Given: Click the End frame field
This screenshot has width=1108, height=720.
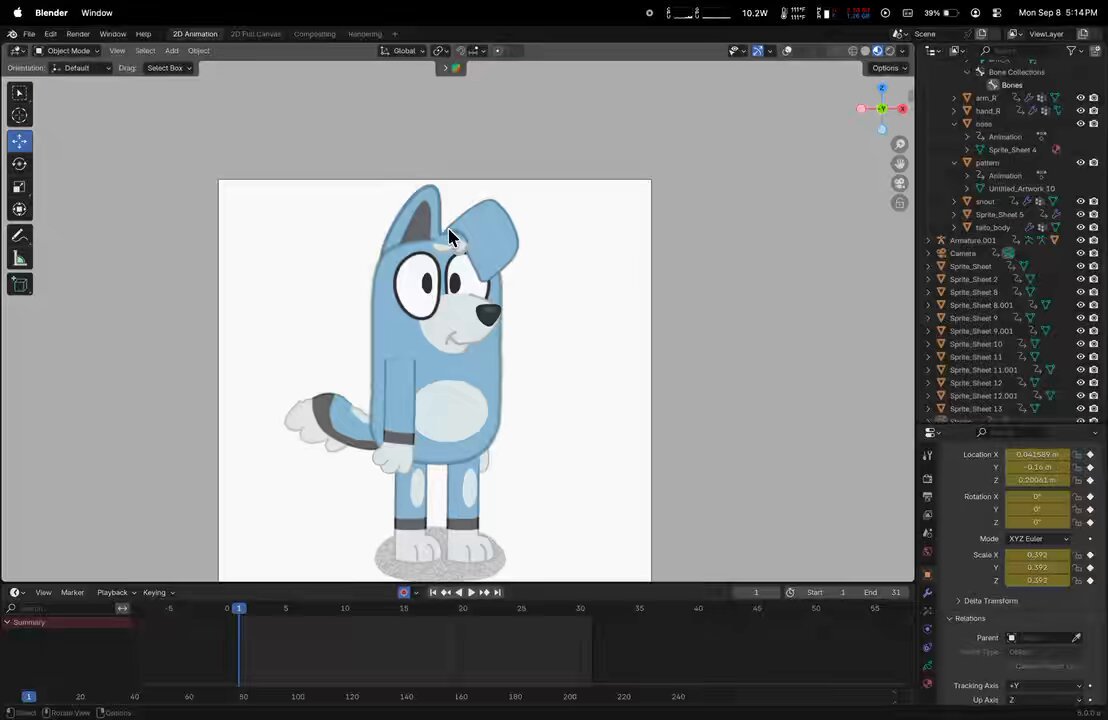Looking at the screenshot, I should [x=885, y=592].
